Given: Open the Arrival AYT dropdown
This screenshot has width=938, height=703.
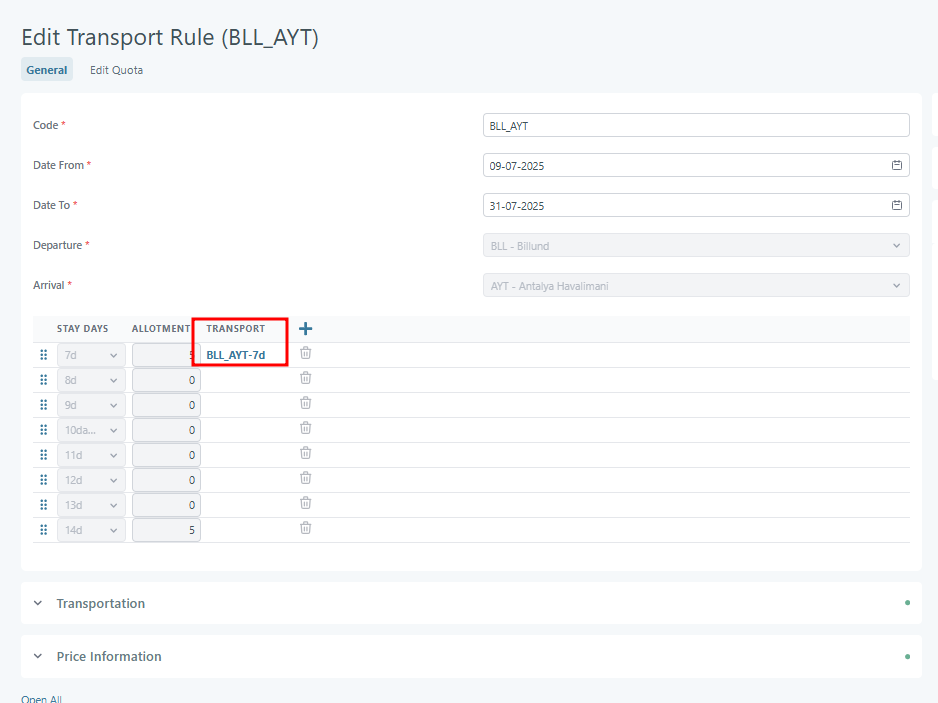Looking at the screenshot, I should click(x=695, y=286).
